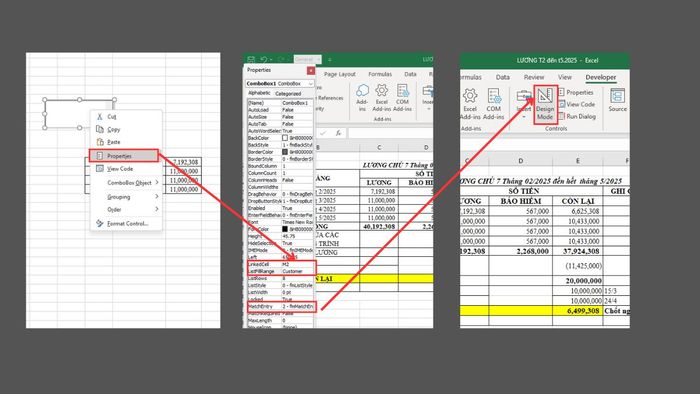This screenshot has width=700, height=394.
Task: Select the HideSelection property row
Action: 280,243
